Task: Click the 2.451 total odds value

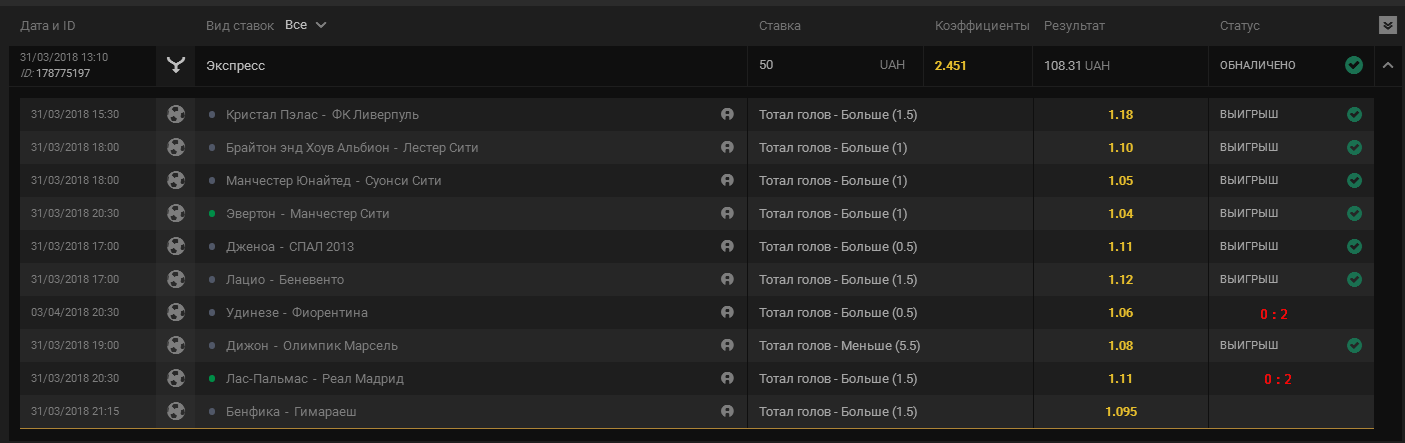Action: click(x=951, y=66)
